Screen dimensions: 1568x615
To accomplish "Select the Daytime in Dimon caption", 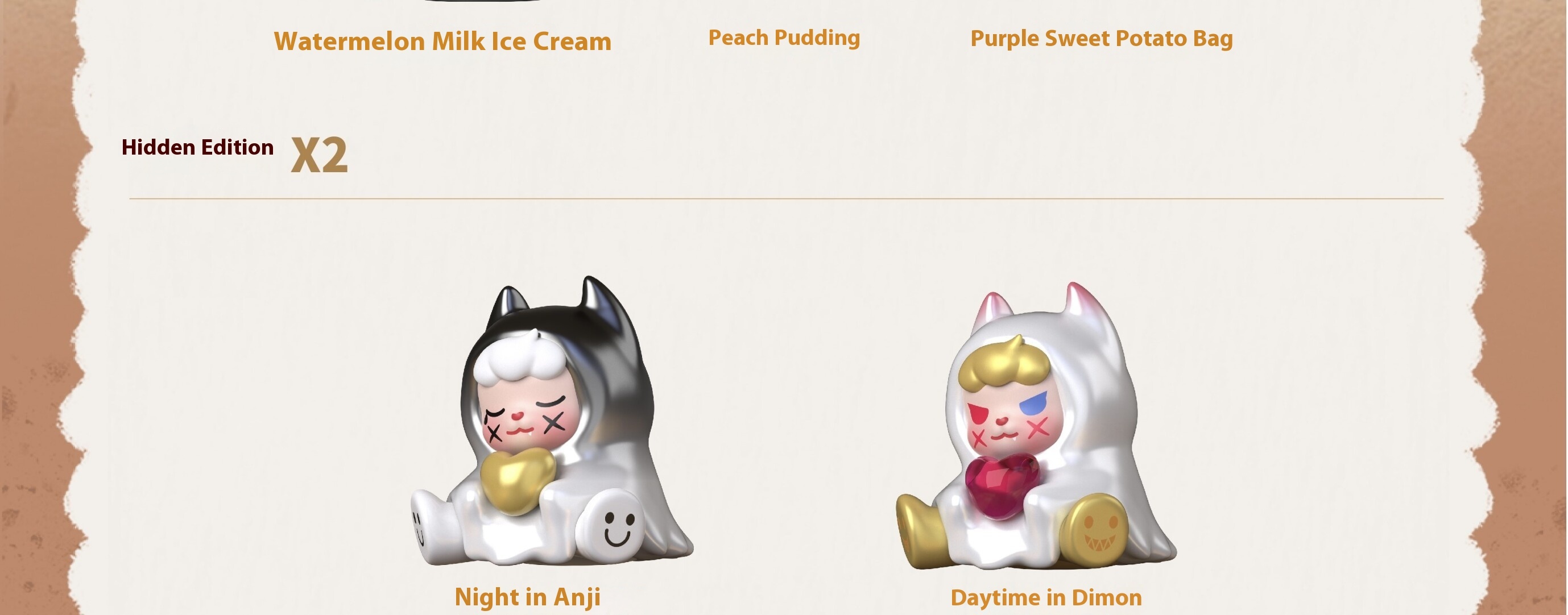I will [x=1046, y=597].
